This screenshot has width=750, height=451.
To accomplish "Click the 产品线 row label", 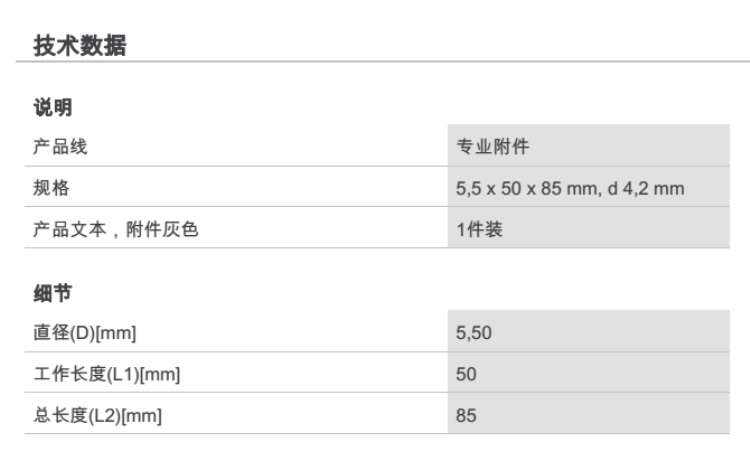I will click(61, 147).
